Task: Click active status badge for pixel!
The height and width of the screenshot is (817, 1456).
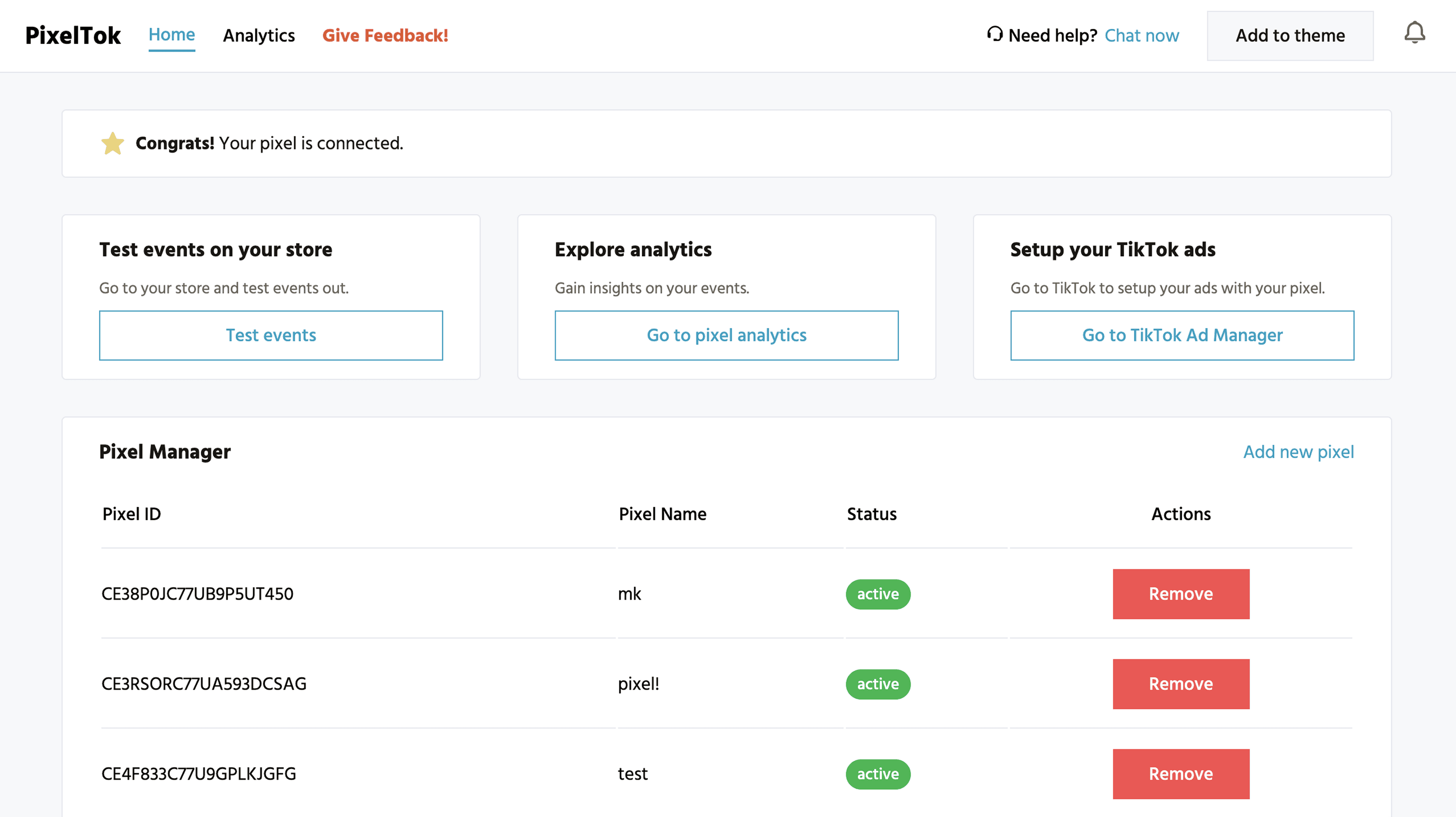Action: click(x=878, y=684)
